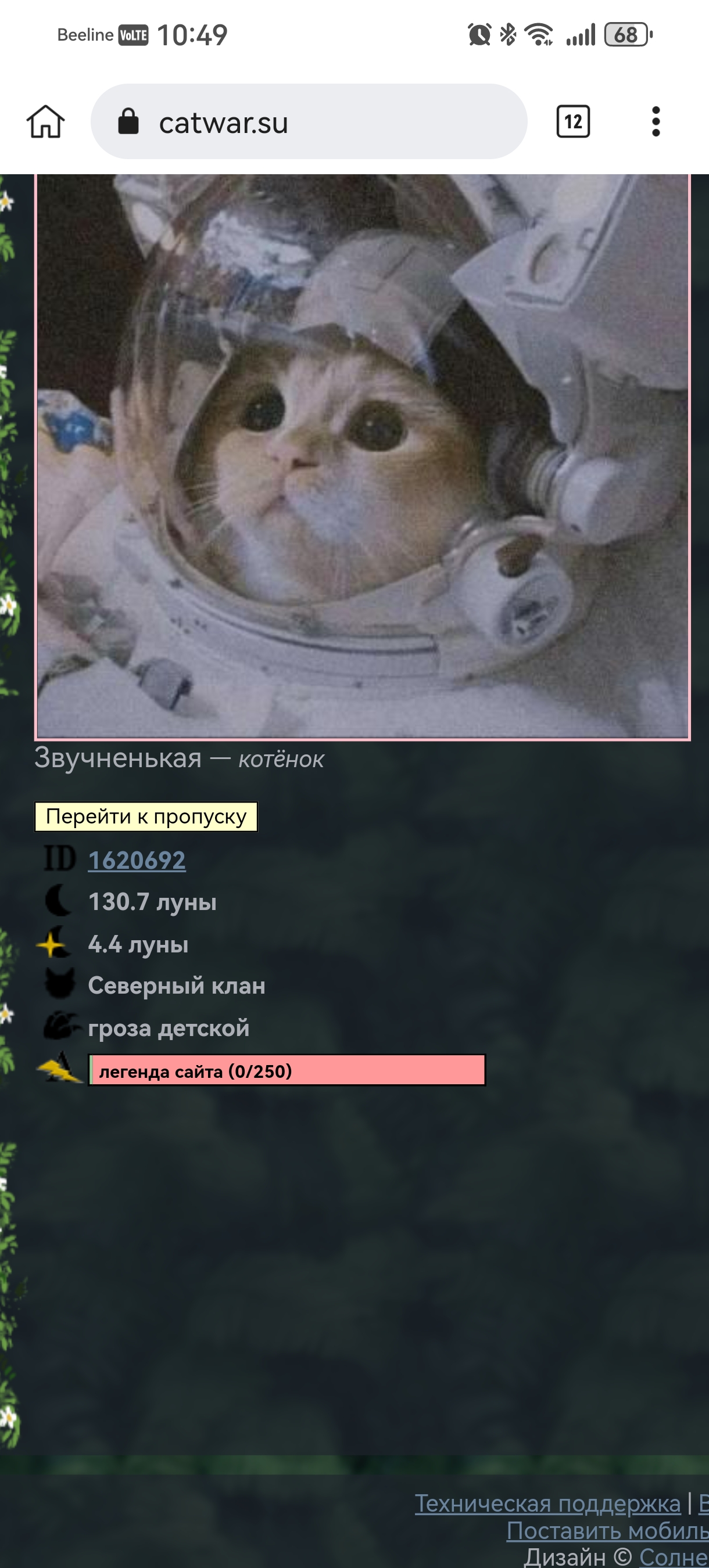
Task: Tap the astronaut kitten avatar image
Action: point(363,456)
